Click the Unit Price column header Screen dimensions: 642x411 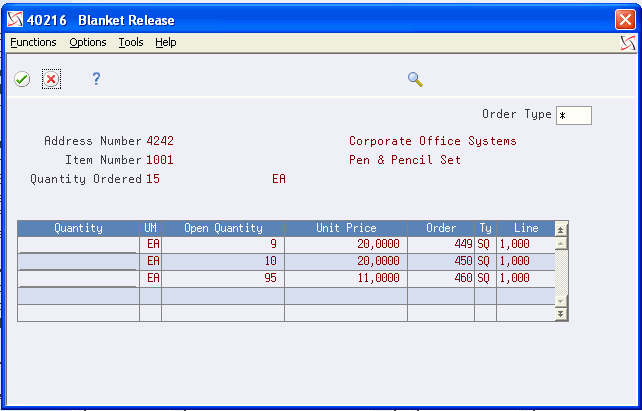[x=346, y=228]
